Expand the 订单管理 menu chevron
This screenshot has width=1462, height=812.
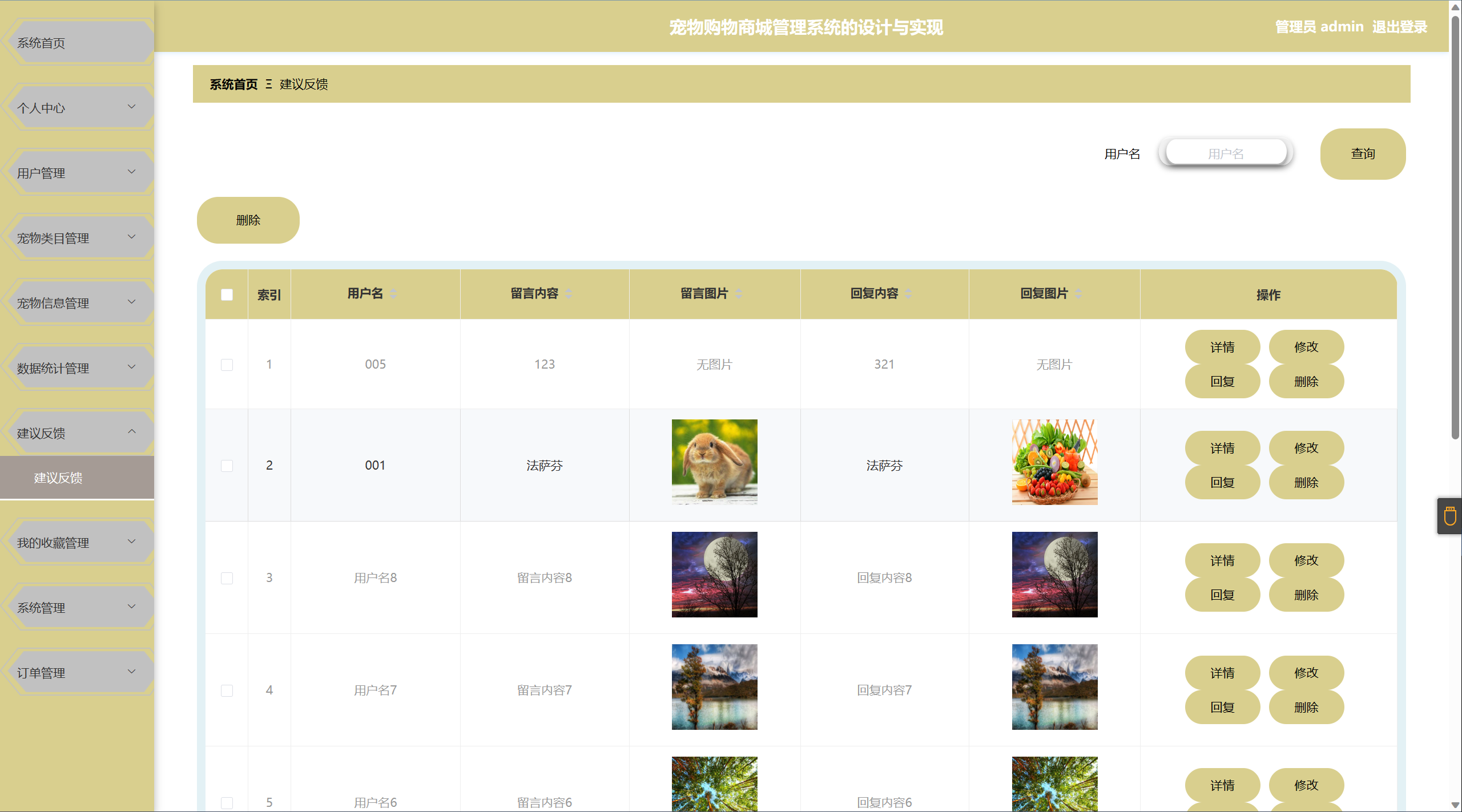pyautogui.click(x=132, y=672)
